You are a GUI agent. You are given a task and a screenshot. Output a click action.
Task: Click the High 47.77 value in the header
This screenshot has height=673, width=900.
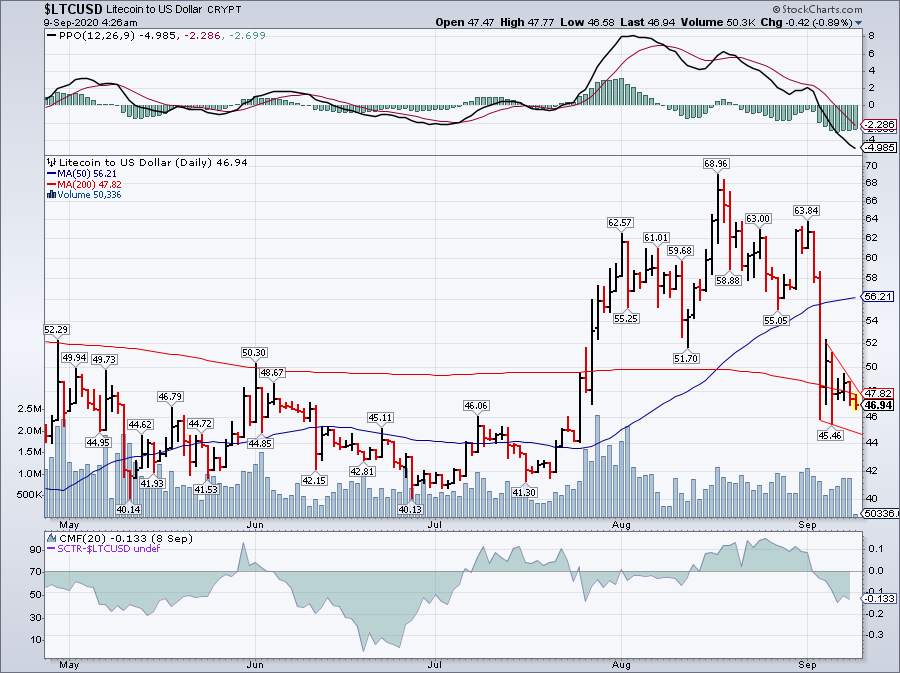tap(527, 22)
